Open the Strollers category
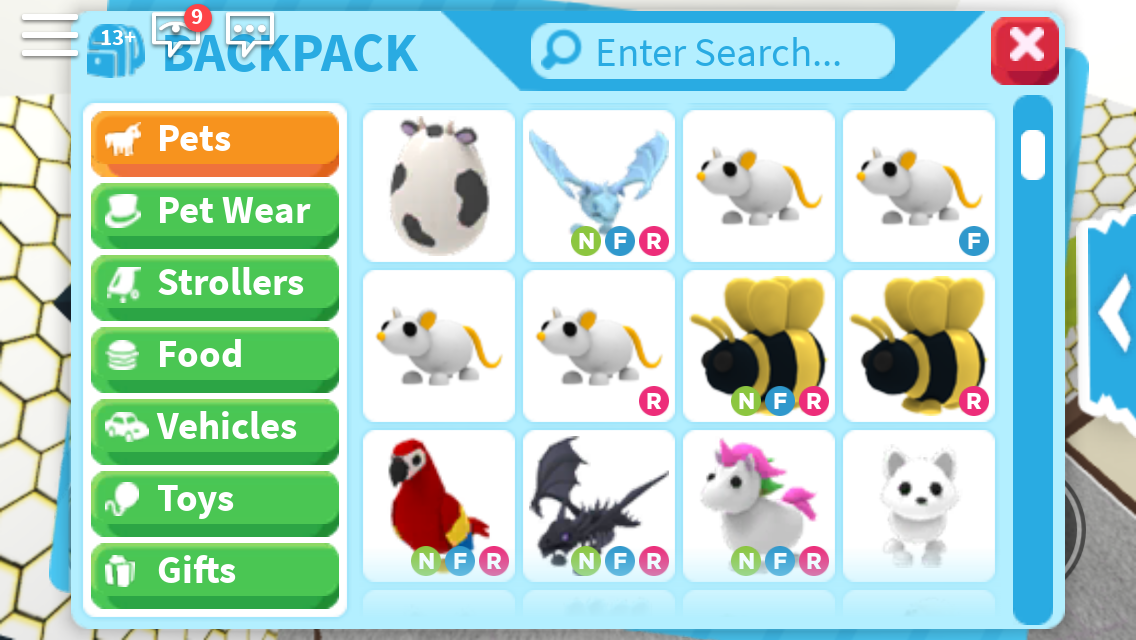This screenshot has width=1136, height=640. [215, 286]
